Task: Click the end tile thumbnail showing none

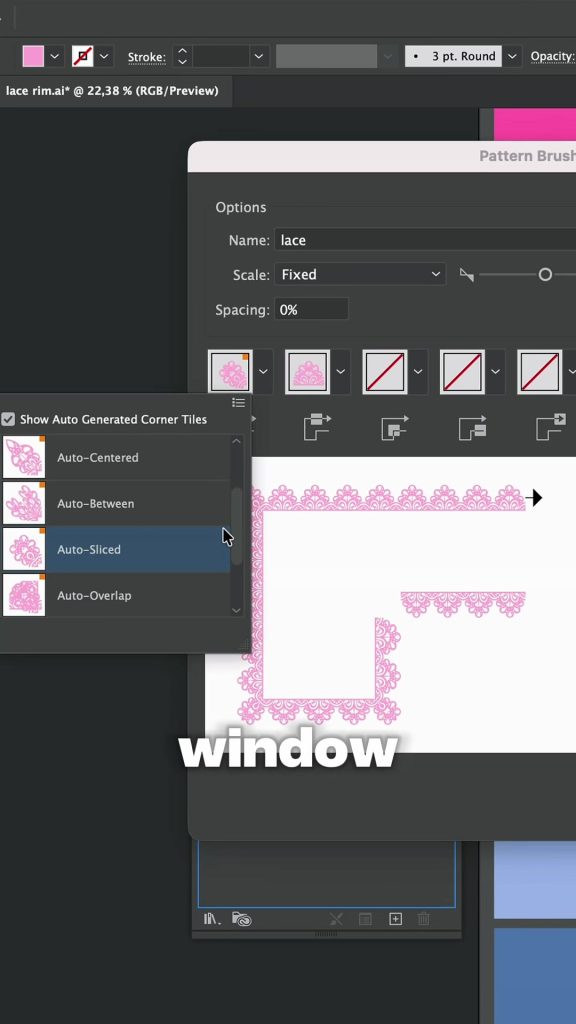Action: [x=539, y=372]
